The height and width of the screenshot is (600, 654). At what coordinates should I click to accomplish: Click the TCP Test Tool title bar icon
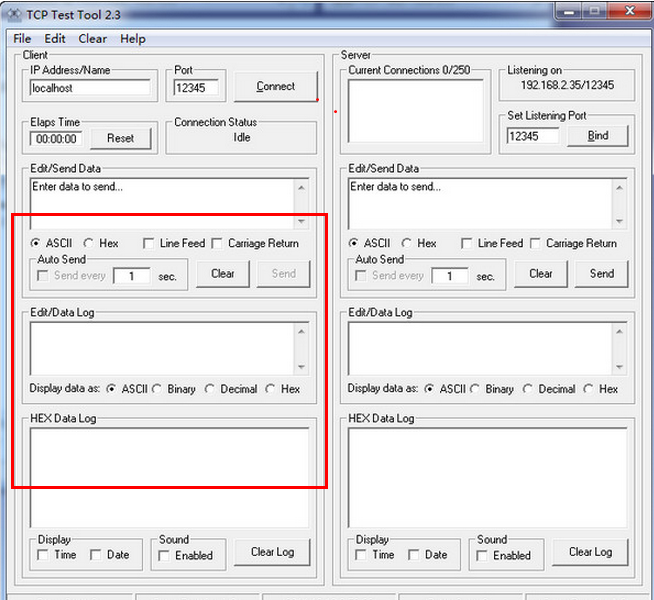[x=14, y=15]
